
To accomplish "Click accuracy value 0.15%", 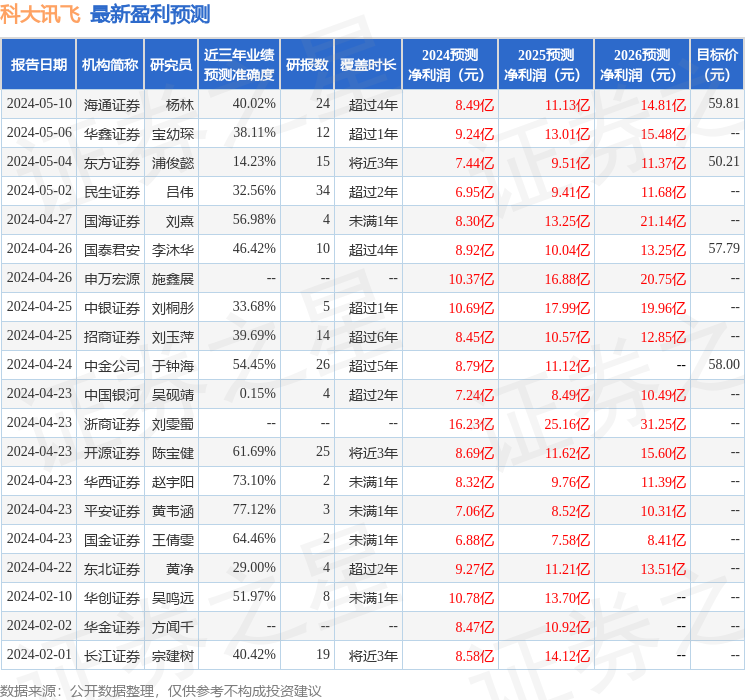I will [258, 393].
